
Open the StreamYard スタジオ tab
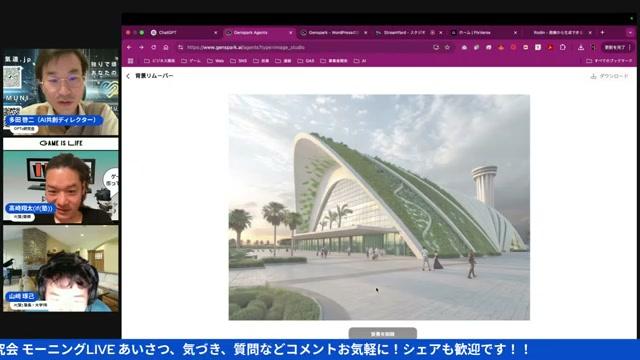[409, 33]
